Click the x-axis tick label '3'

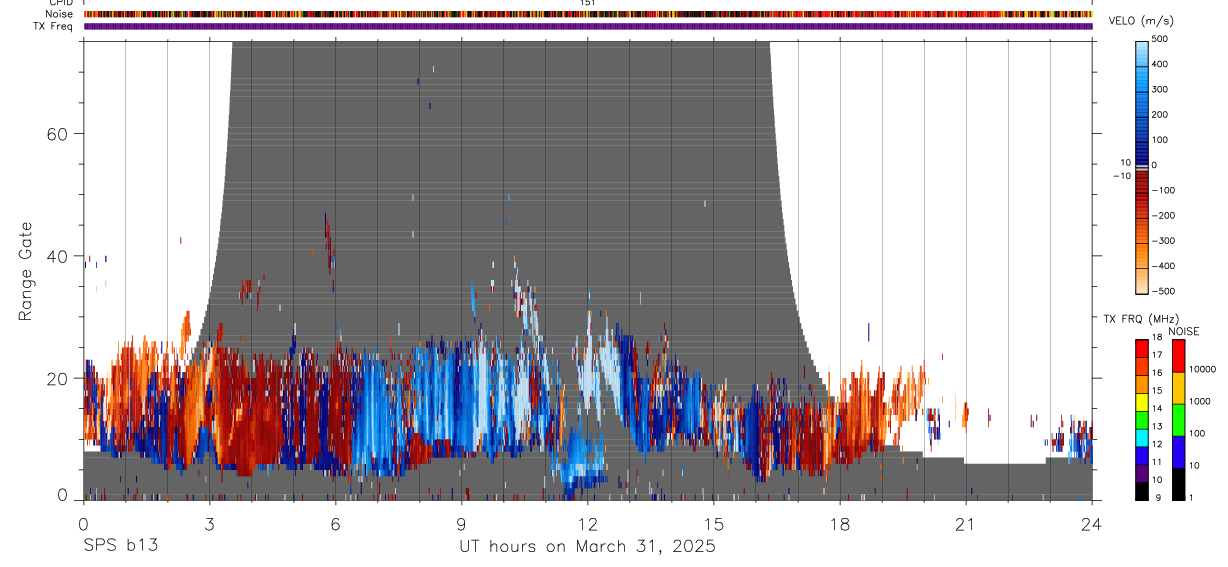[x=209, y=524]
